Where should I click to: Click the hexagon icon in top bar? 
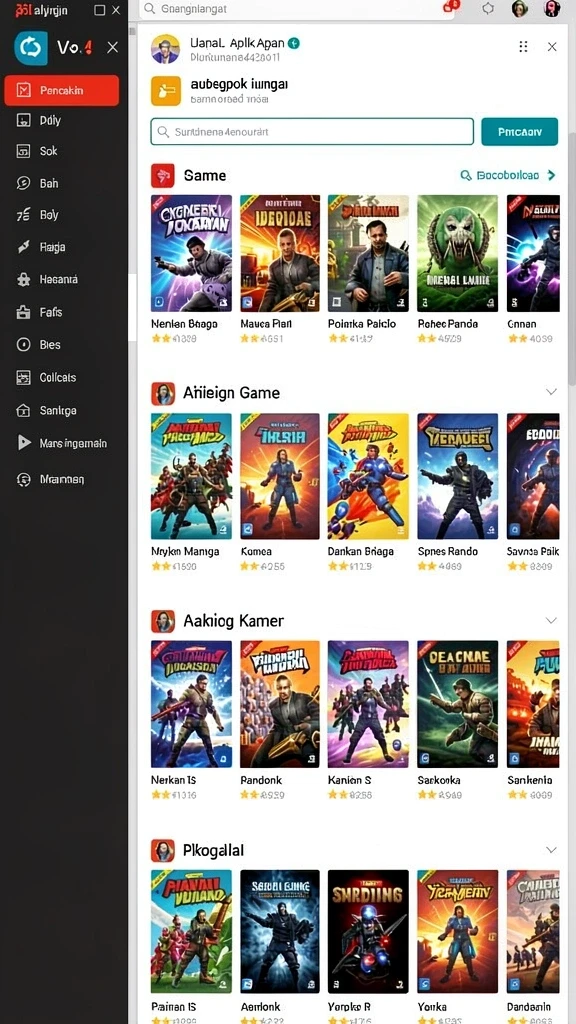(x=488, y=8)
